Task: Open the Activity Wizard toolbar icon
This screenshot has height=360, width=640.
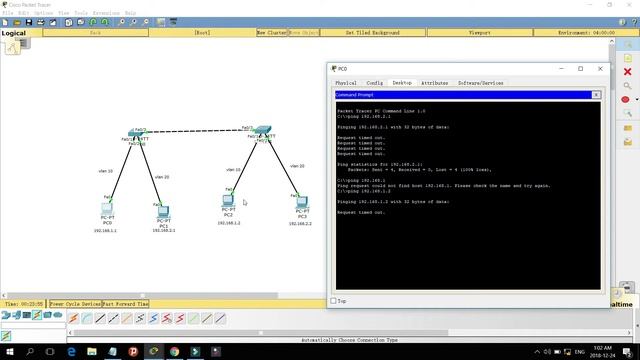Action: coord(53,22)
